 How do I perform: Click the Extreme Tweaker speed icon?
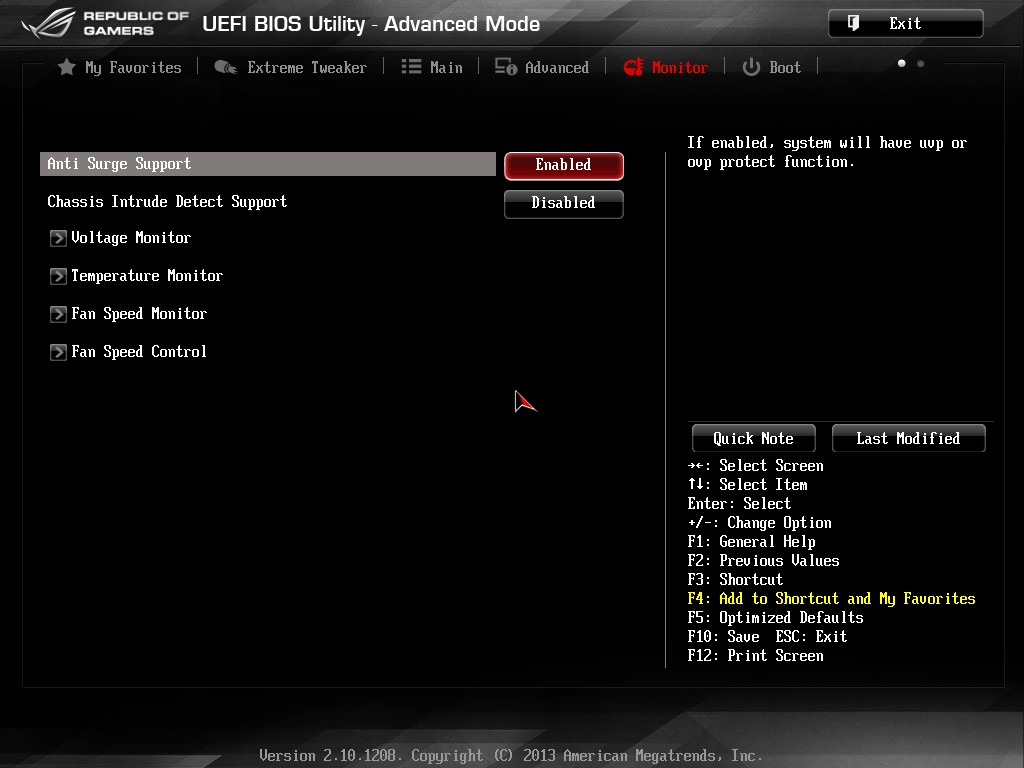(x=225, y=67)
